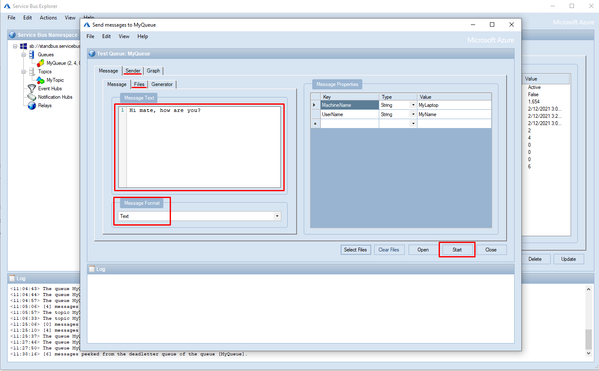Select the MachineName key cell
This screenshot has width=599, height=371.
pos(350,105)
